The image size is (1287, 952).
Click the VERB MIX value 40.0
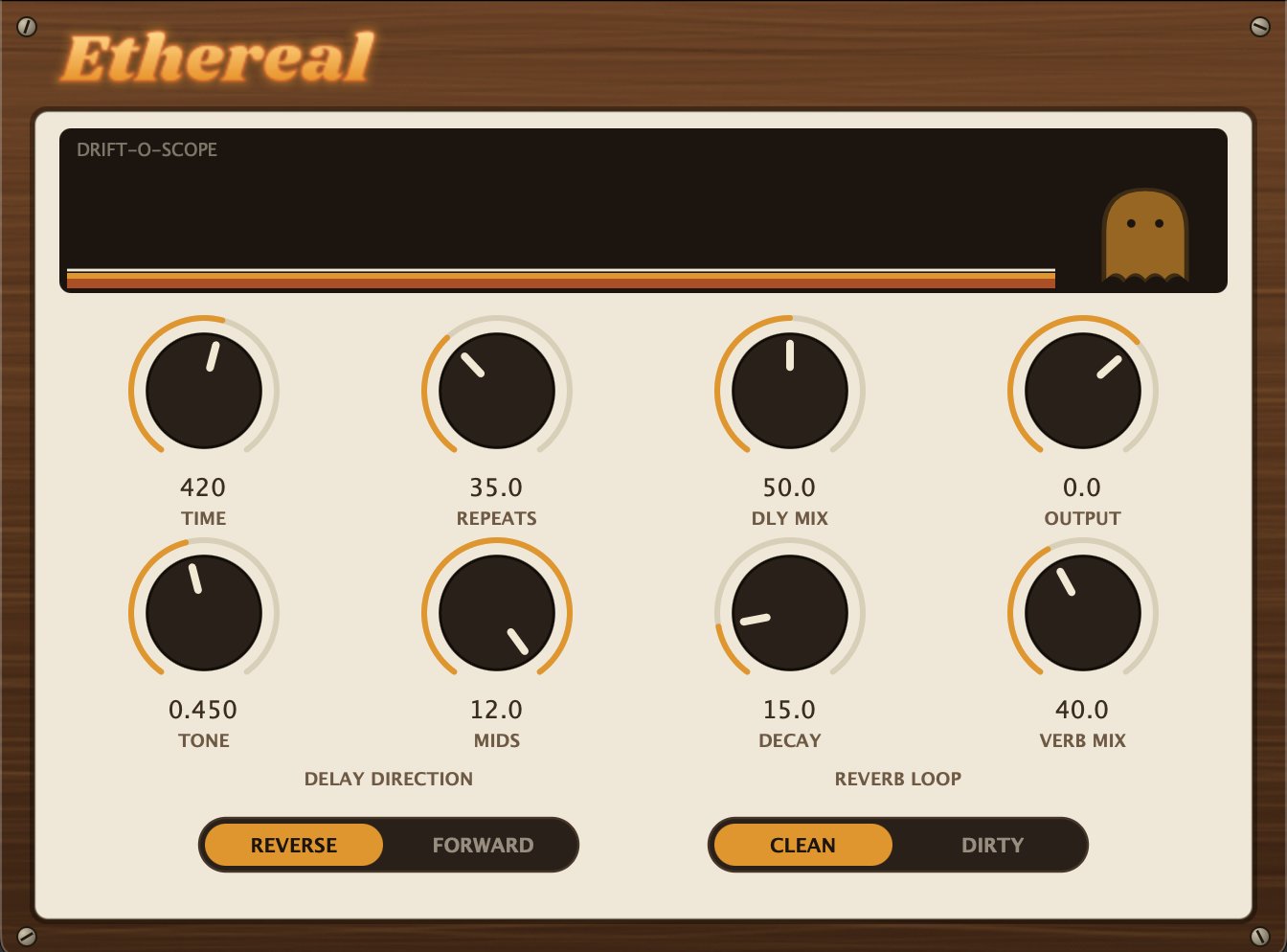[x=1082, y=710]
